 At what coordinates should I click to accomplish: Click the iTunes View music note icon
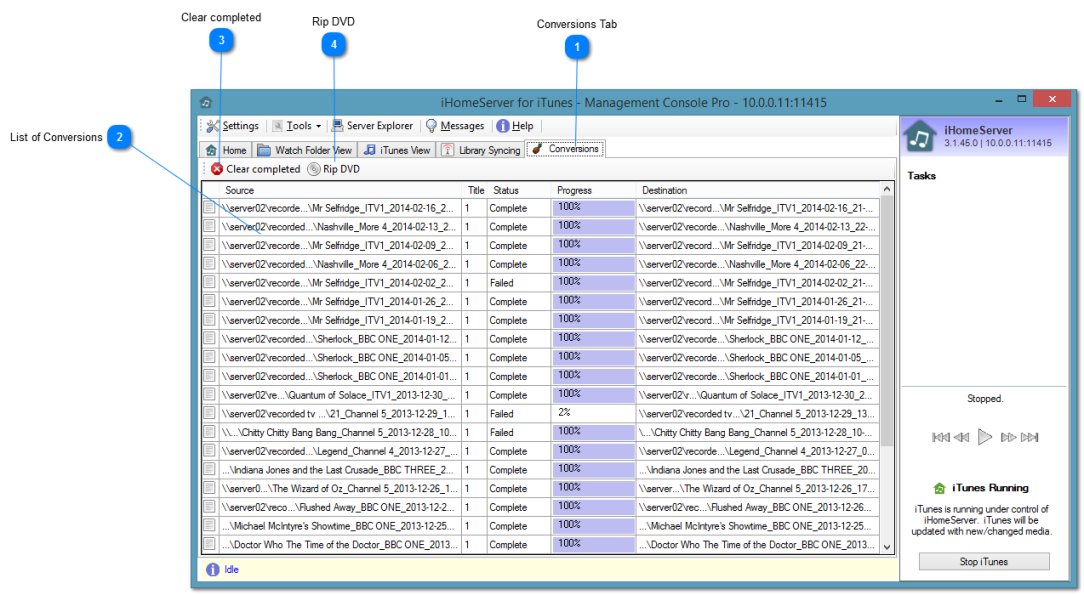coord(370,149)
